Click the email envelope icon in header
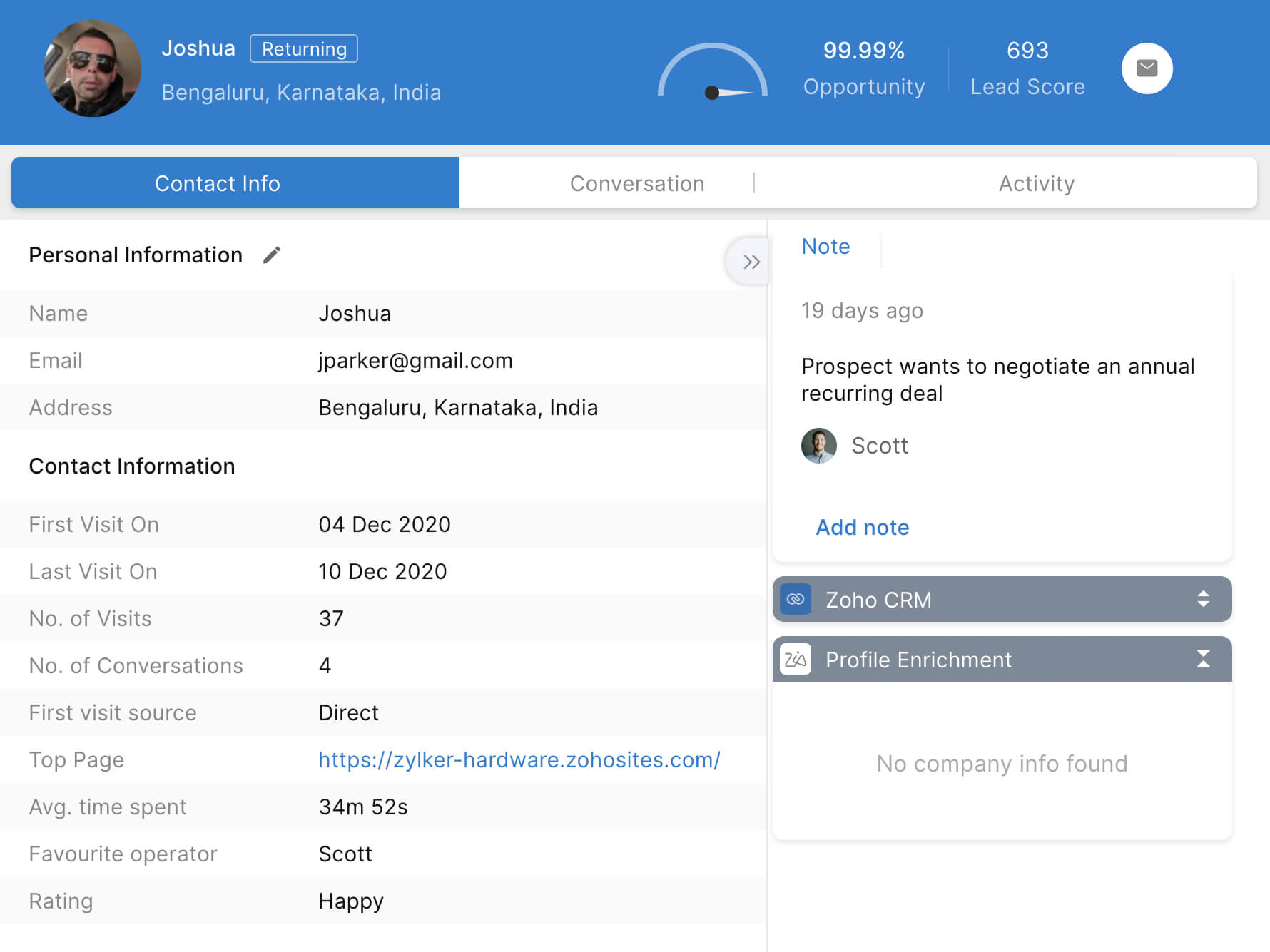The width and height of the screenshot is (1270, 952). [1147, 68]
